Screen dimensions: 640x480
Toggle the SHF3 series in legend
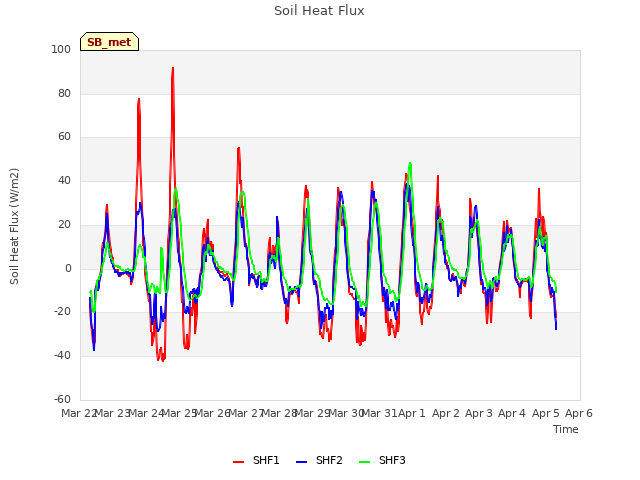[x=382, y=460]
